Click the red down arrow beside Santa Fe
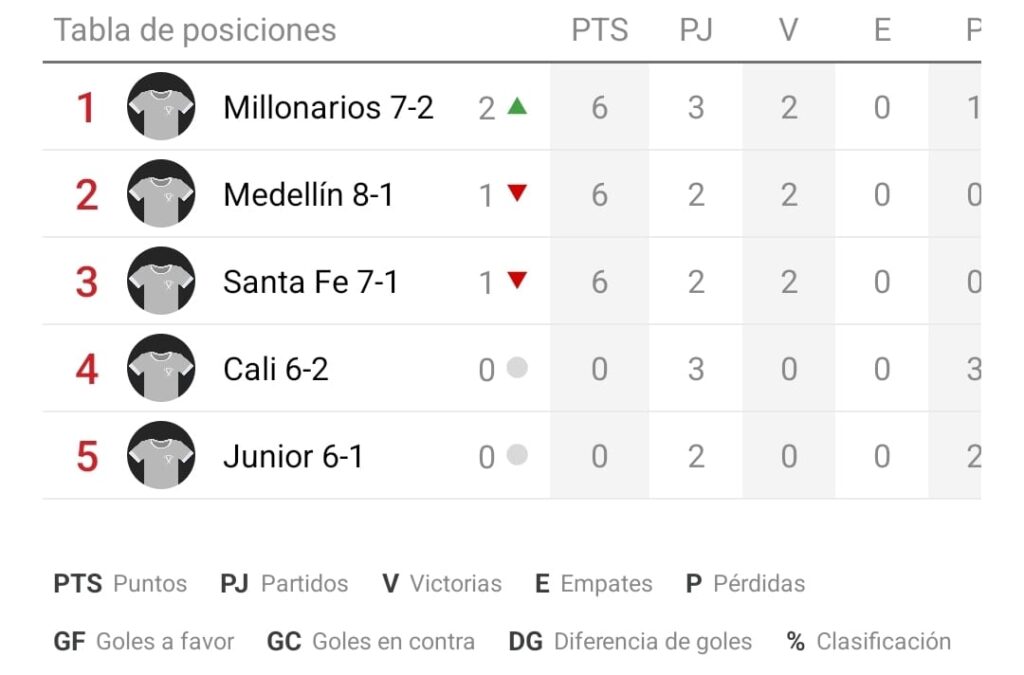 coord(517,280)
